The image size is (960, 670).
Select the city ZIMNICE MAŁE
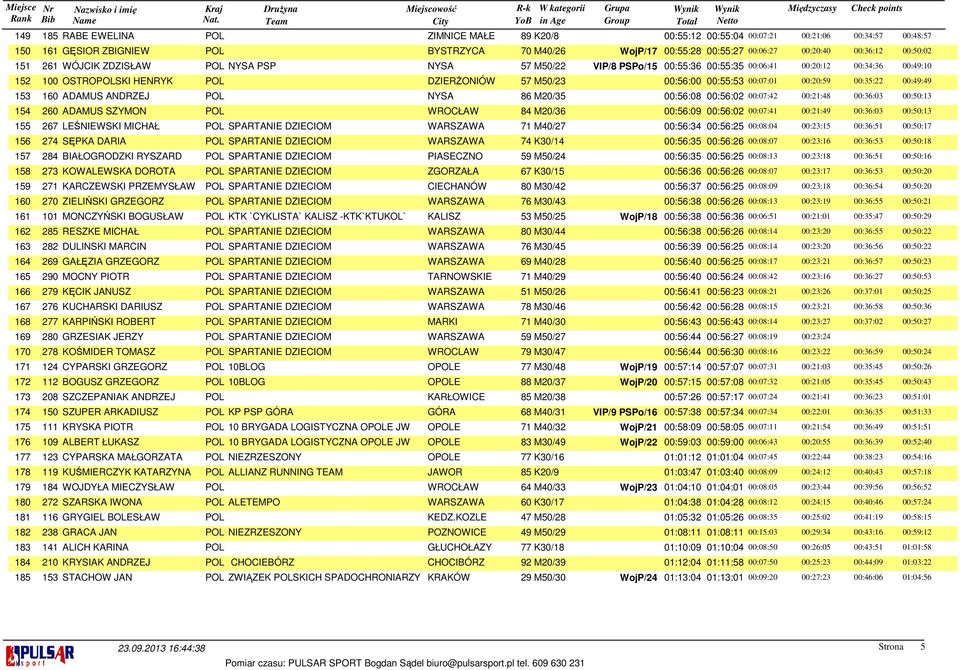tap(461, 36)
